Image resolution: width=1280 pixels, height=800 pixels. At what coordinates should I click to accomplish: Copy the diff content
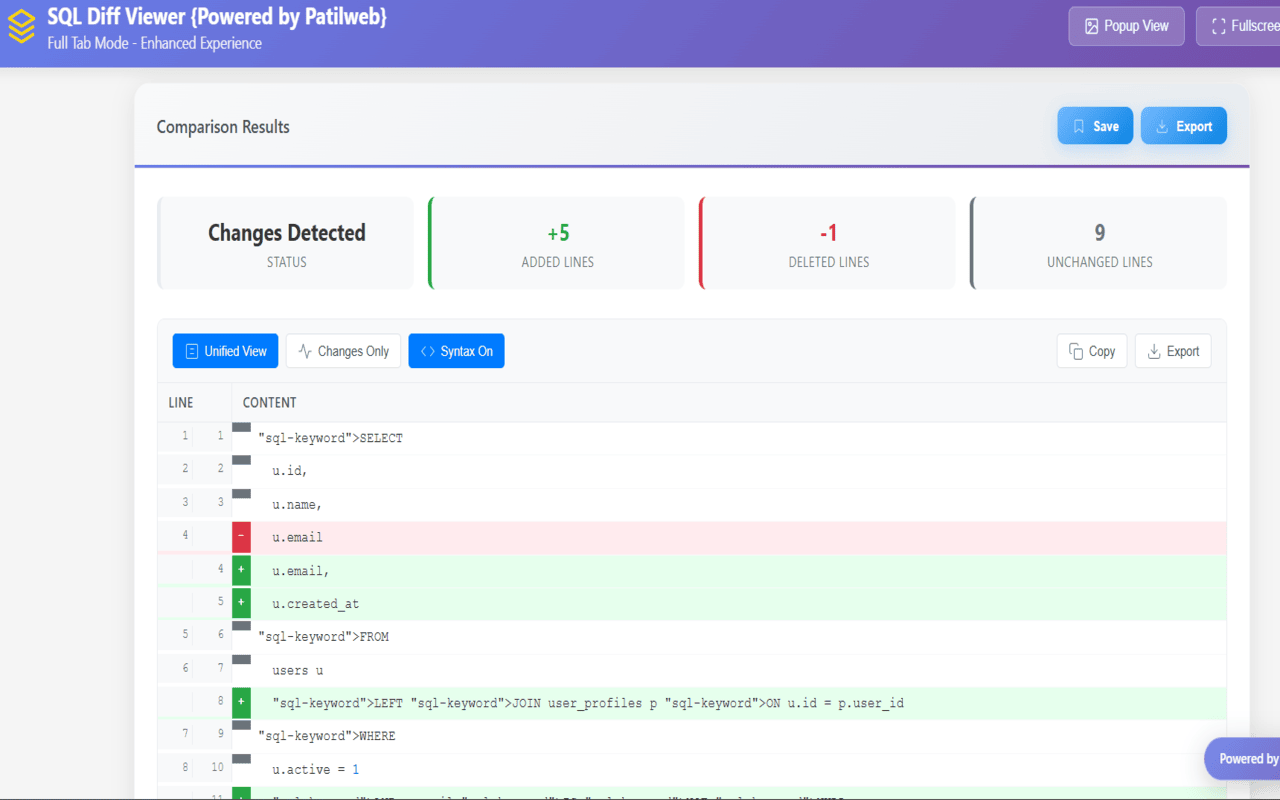(x=1092, y=351)
